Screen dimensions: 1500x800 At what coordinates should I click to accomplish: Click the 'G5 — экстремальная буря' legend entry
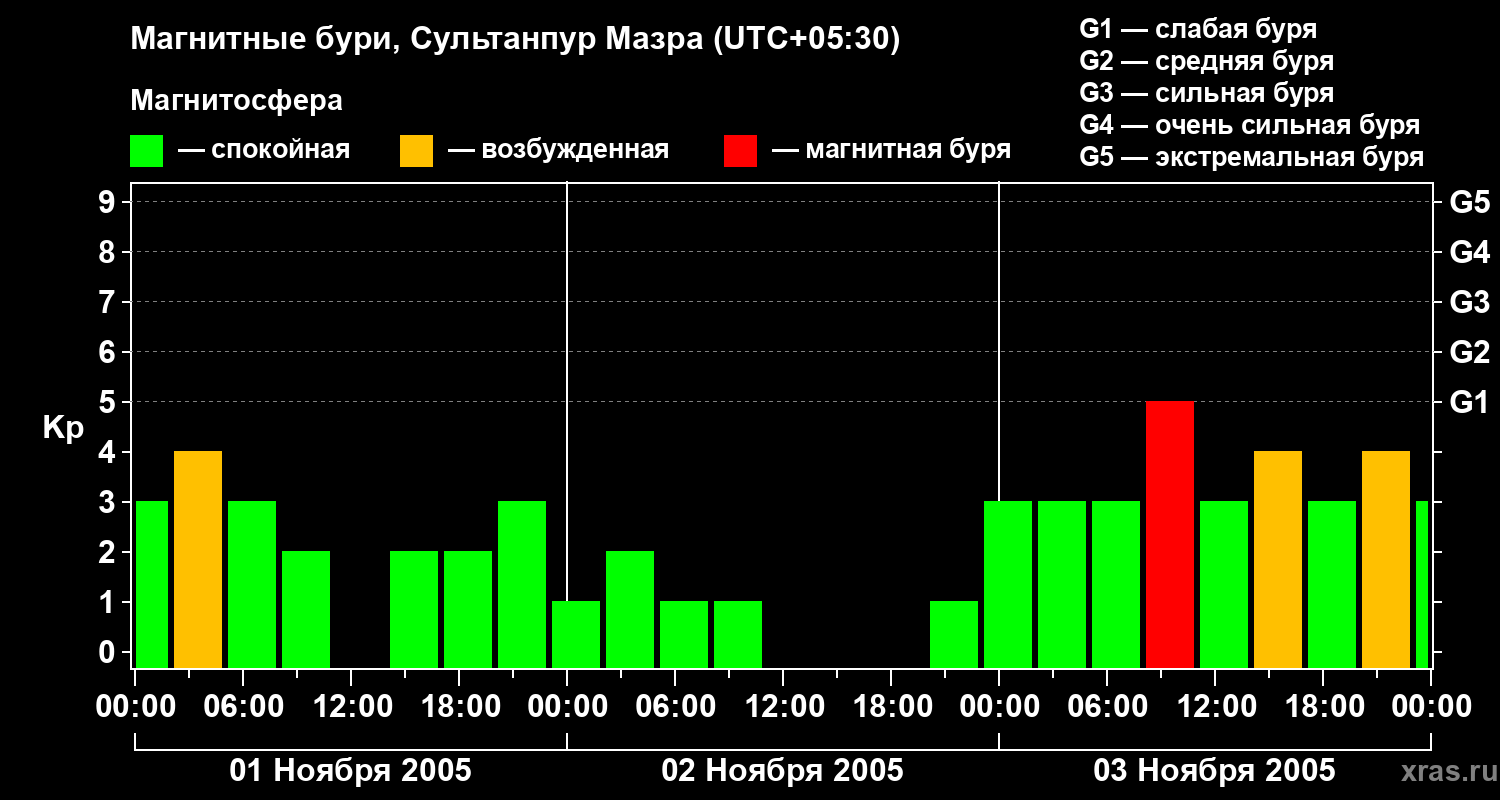(x=1252, y=157)
